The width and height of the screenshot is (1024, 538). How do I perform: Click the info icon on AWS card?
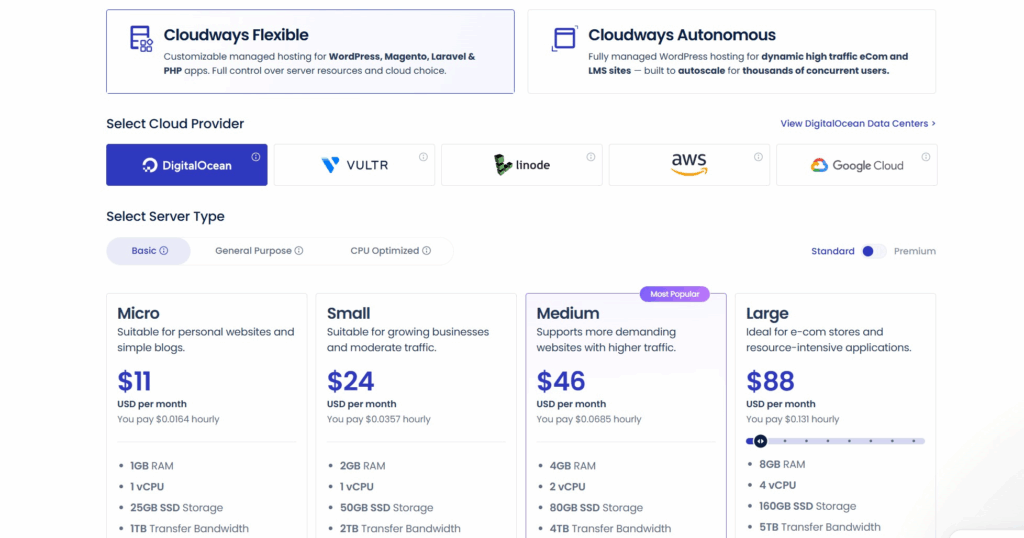758,157
